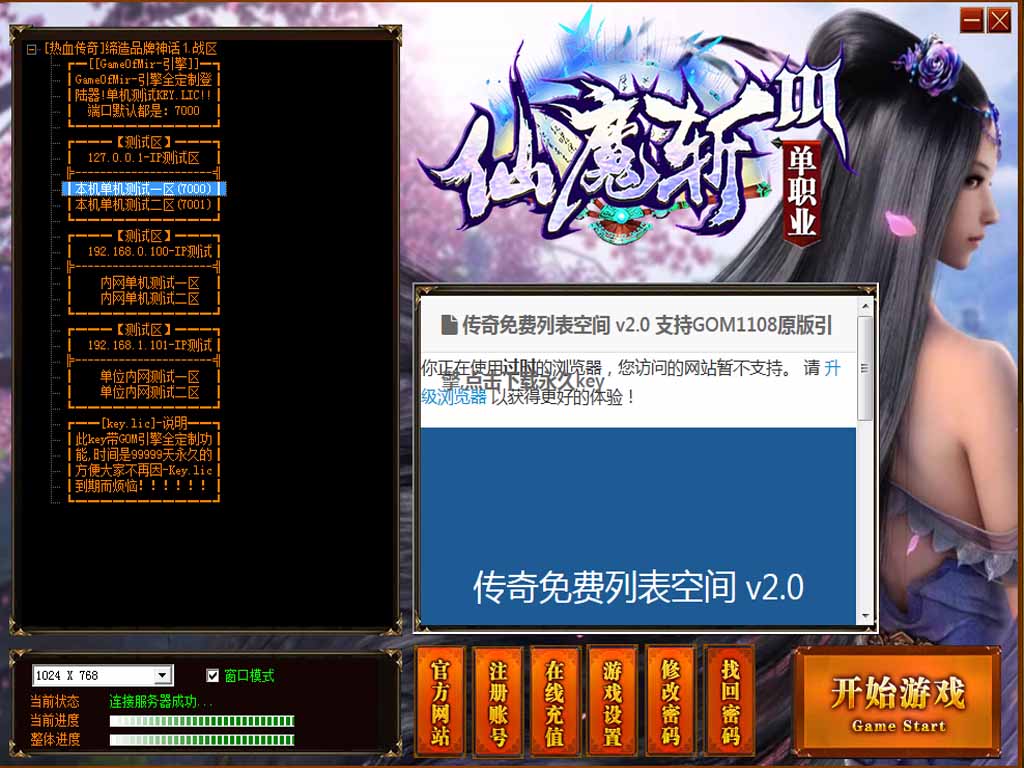This screenshot has width=1024, height=768.
Task: Pick 单位内网测试一区 server entry
Action: pos(150,376)
